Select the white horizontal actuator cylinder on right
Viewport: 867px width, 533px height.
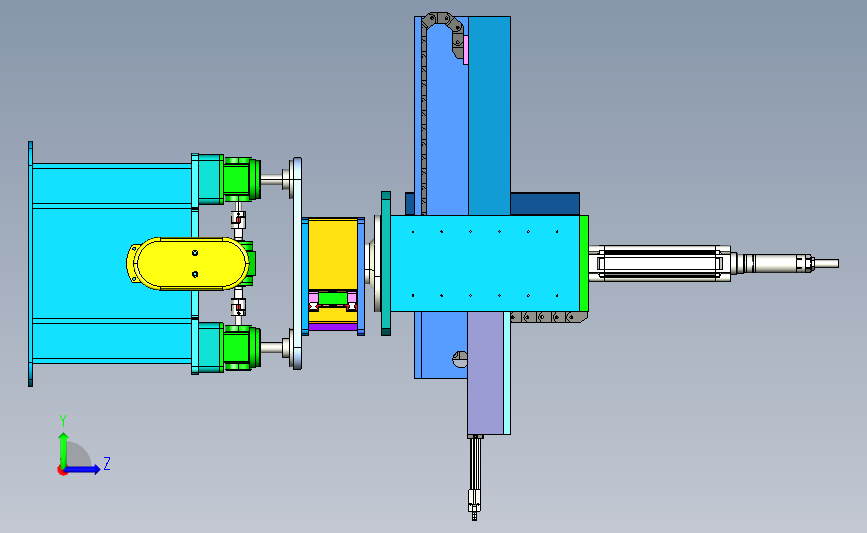[x=660, y=264]
